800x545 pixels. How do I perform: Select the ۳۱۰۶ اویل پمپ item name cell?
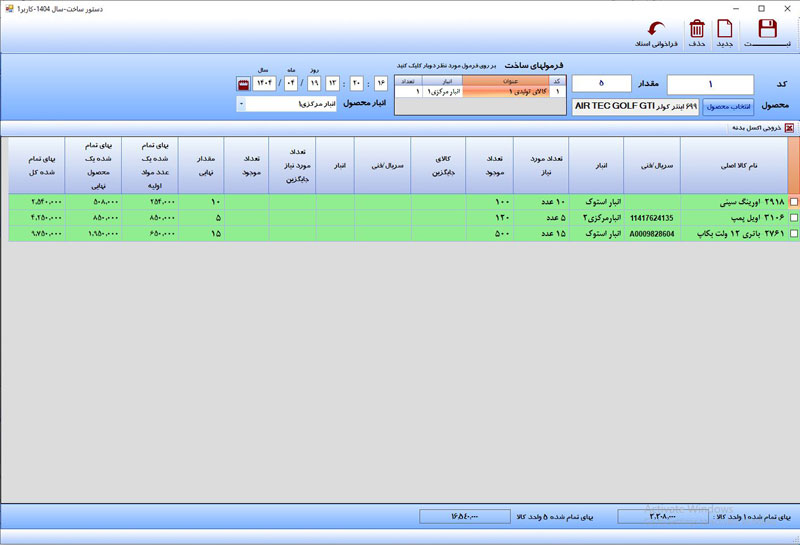734,218
